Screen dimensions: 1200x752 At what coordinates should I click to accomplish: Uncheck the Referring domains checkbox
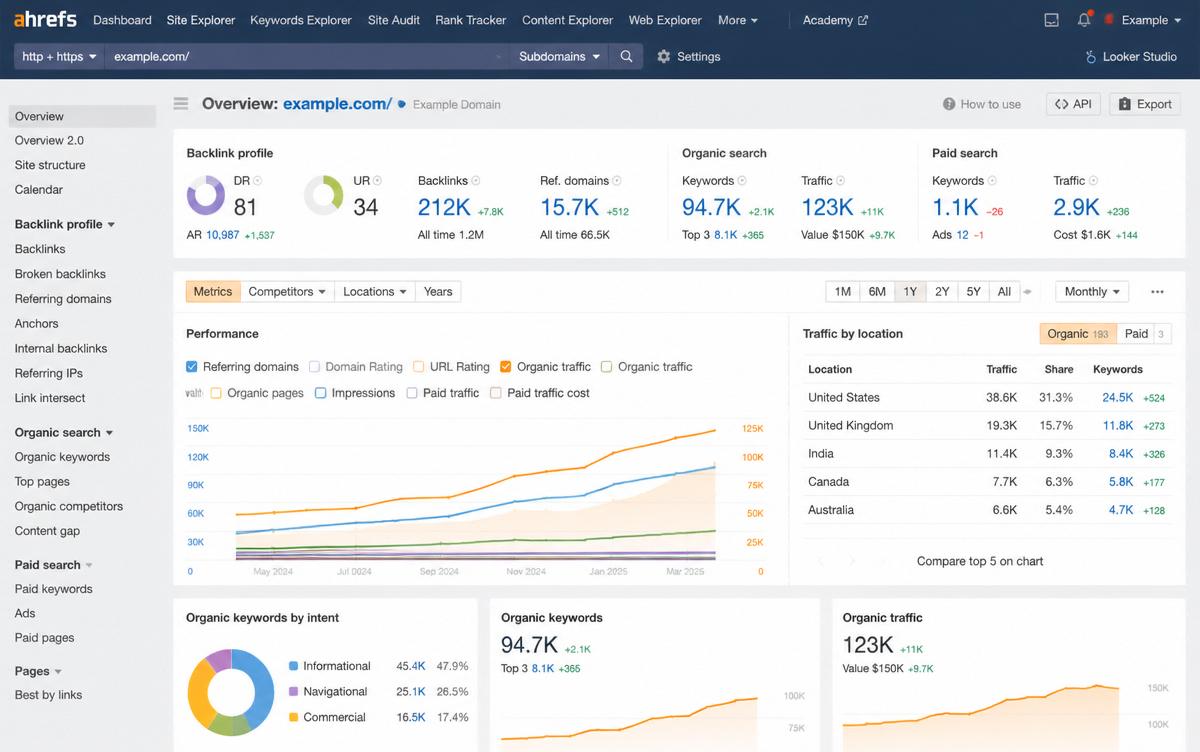click(193, 367)
